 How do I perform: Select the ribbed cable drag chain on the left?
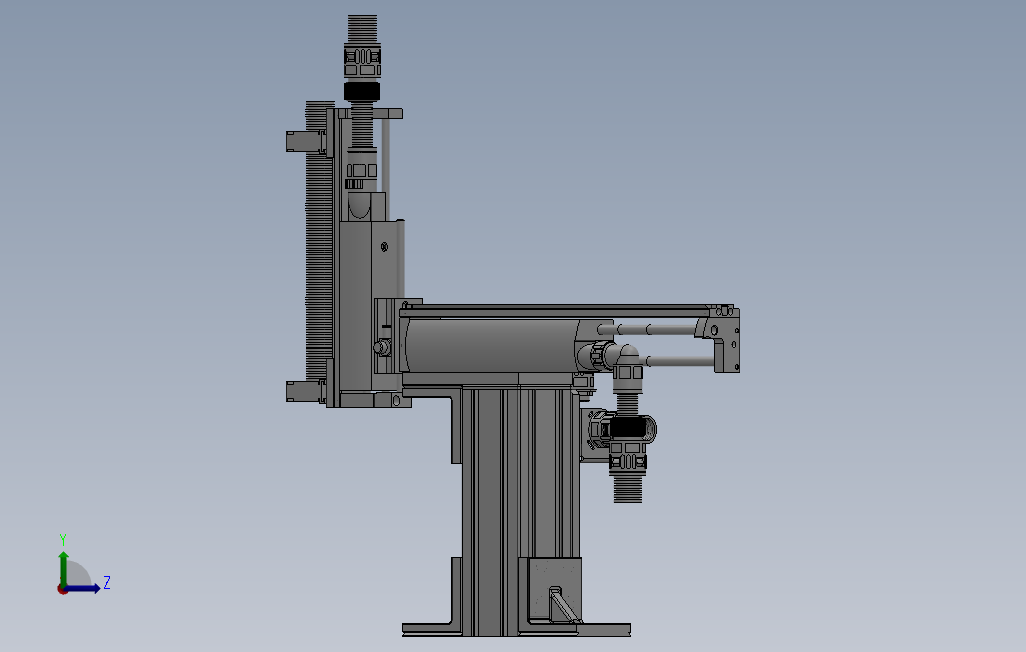click(x=319, y=242)
